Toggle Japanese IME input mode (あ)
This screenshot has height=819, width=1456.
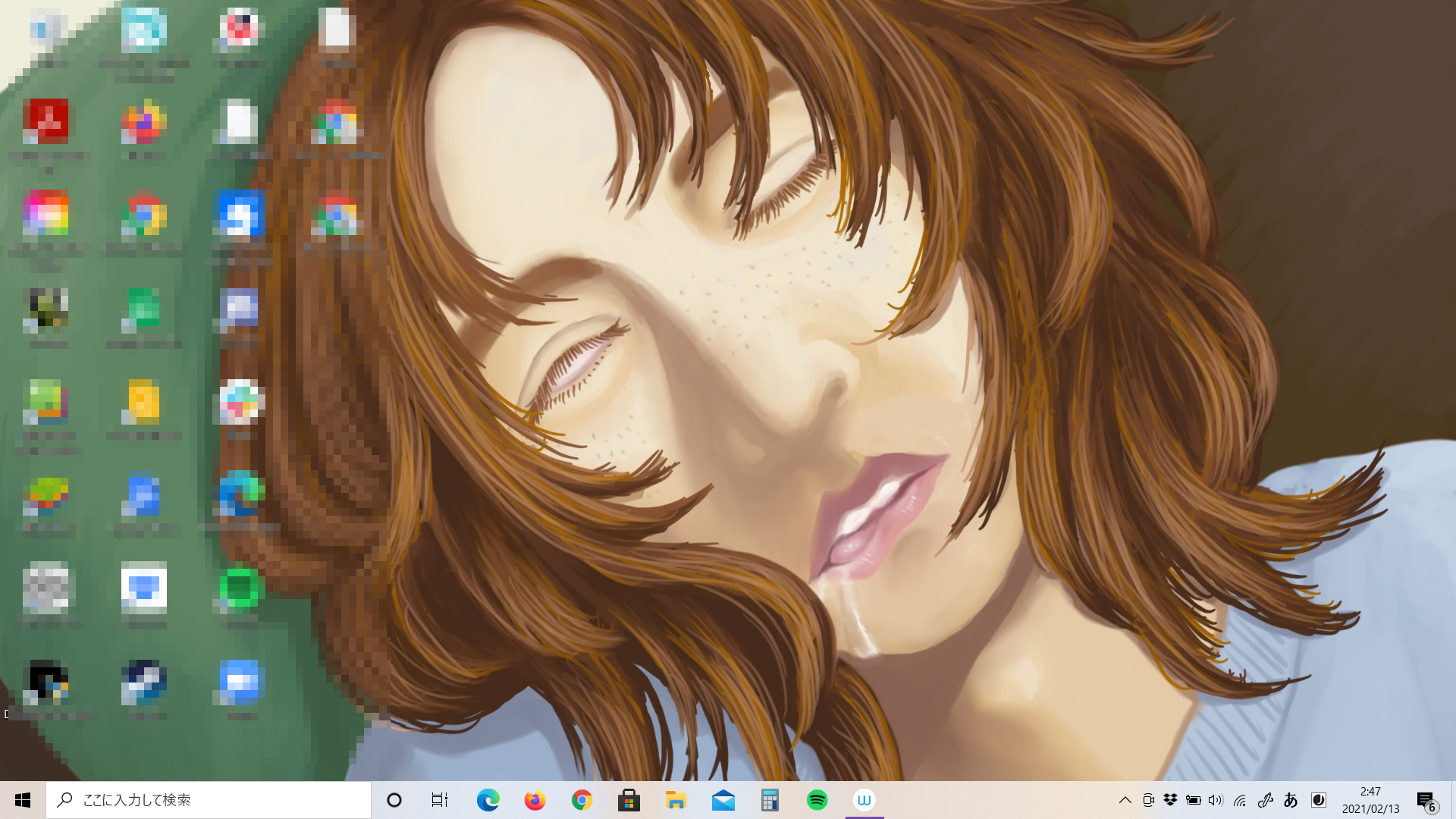click(1291, 800)
